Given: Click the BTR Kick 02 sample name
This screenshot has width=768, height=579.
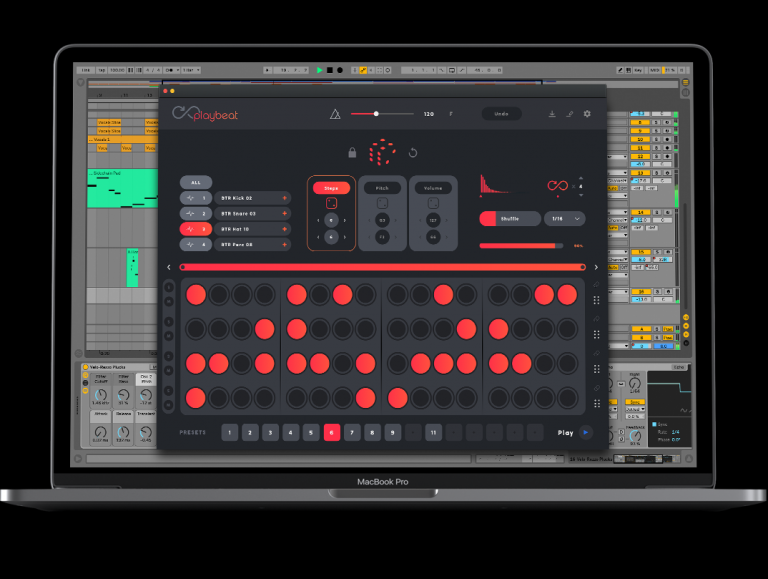Looking at the screenshot, I should (237, 198).
